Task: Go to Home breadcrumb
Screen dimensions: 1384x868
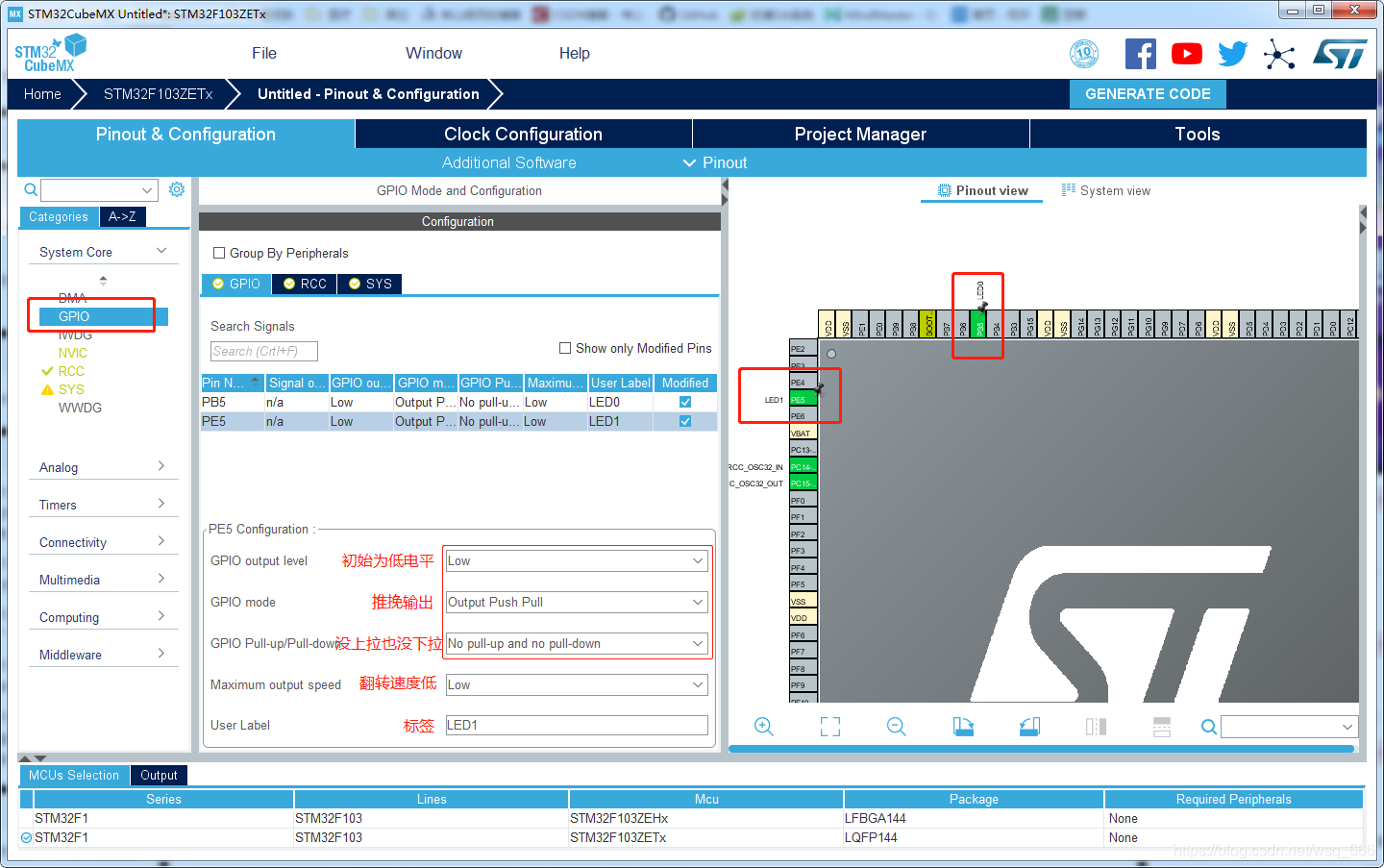Action: [x=42, y=93]
